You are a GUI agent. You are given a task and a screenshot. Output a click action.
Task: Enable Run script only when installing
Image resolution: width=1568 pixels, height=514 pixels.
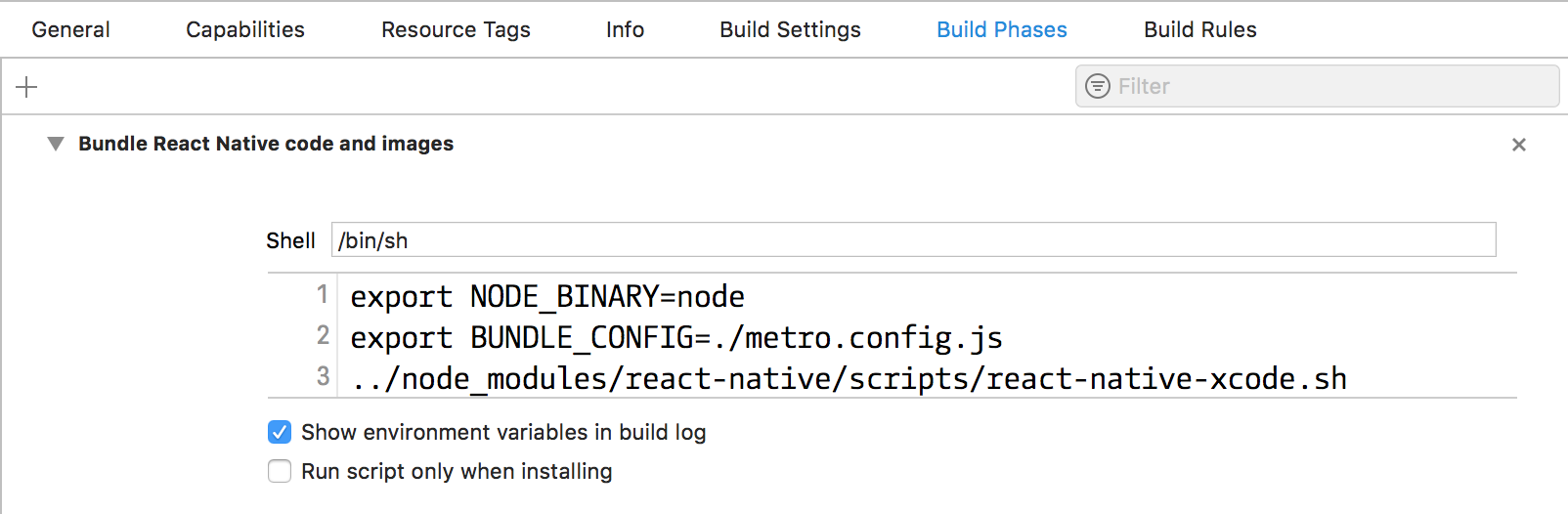(280, 471)
